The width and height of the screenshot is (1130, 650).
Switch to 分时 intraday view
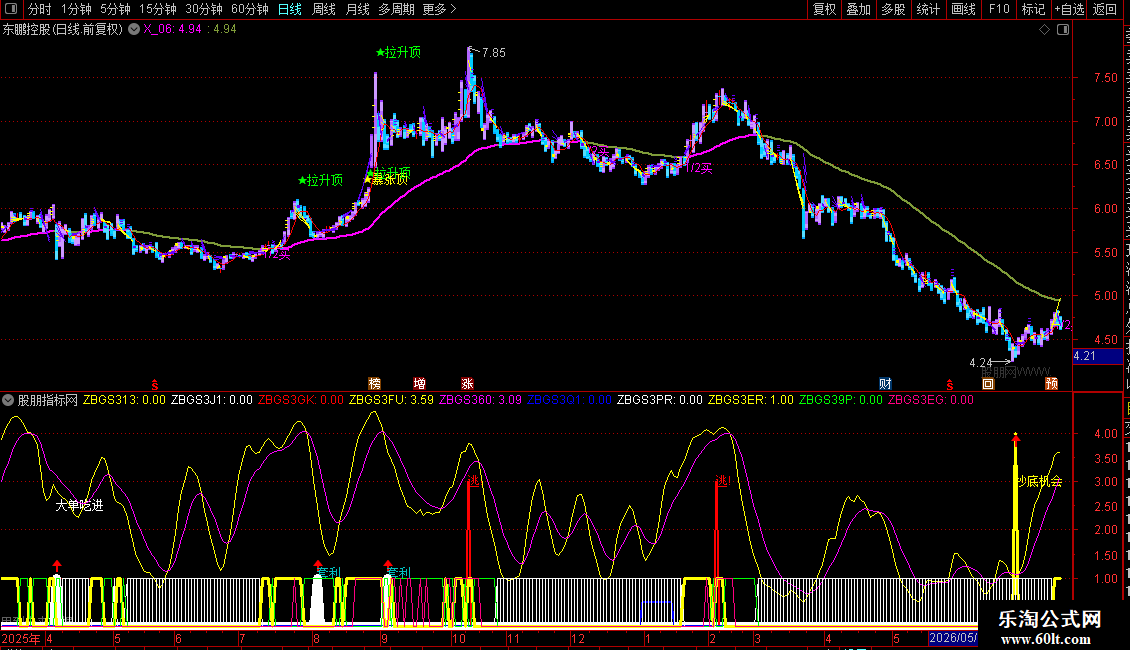pyautogui.click(x=40, y=9)
